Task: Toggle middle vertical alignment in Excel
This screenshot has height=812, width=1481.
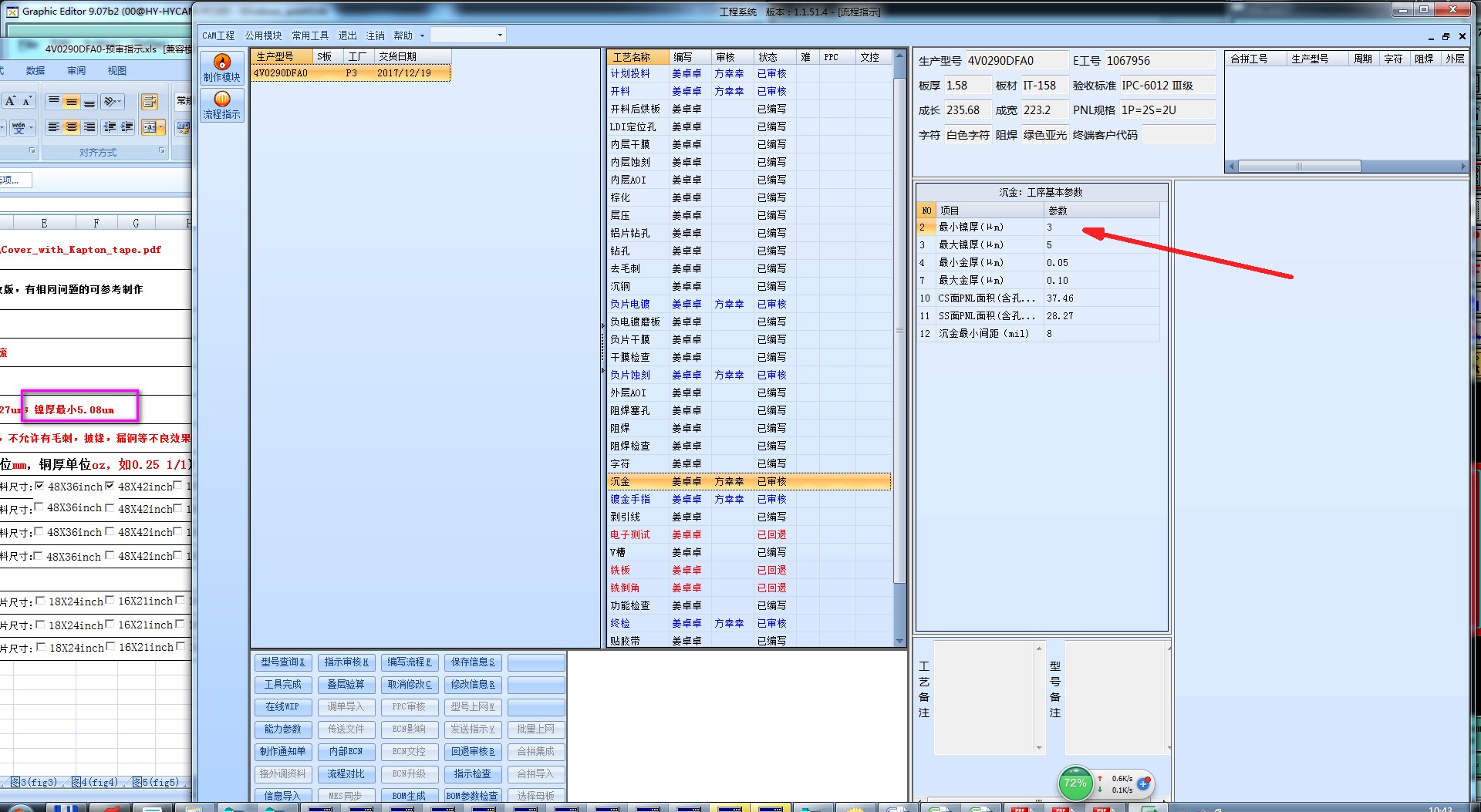Action: (72, 101)
